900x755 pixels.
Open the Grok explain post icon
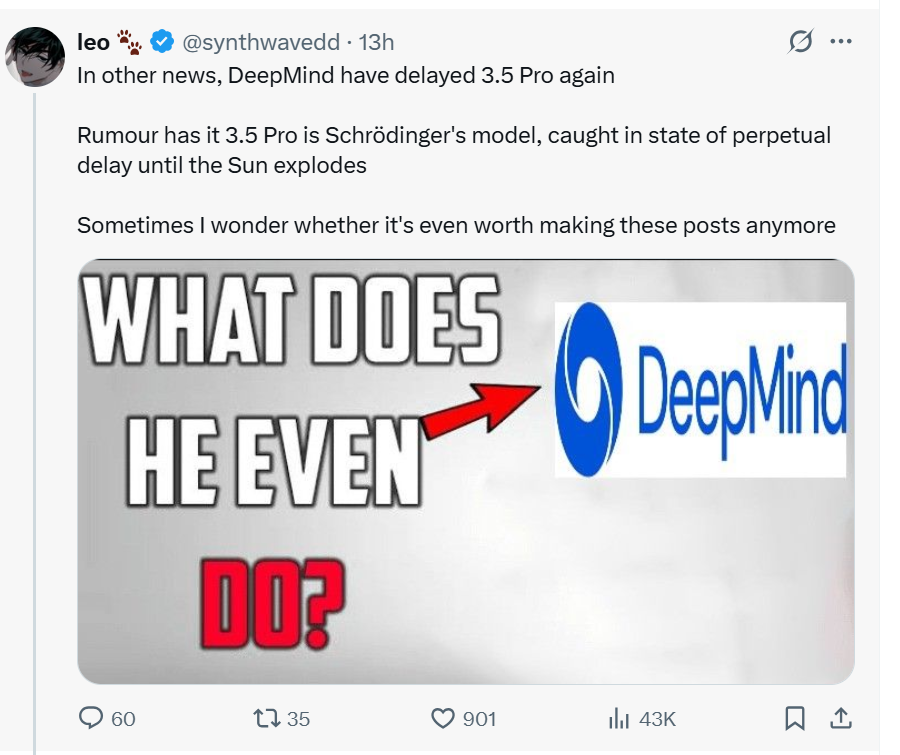point(800,41)
